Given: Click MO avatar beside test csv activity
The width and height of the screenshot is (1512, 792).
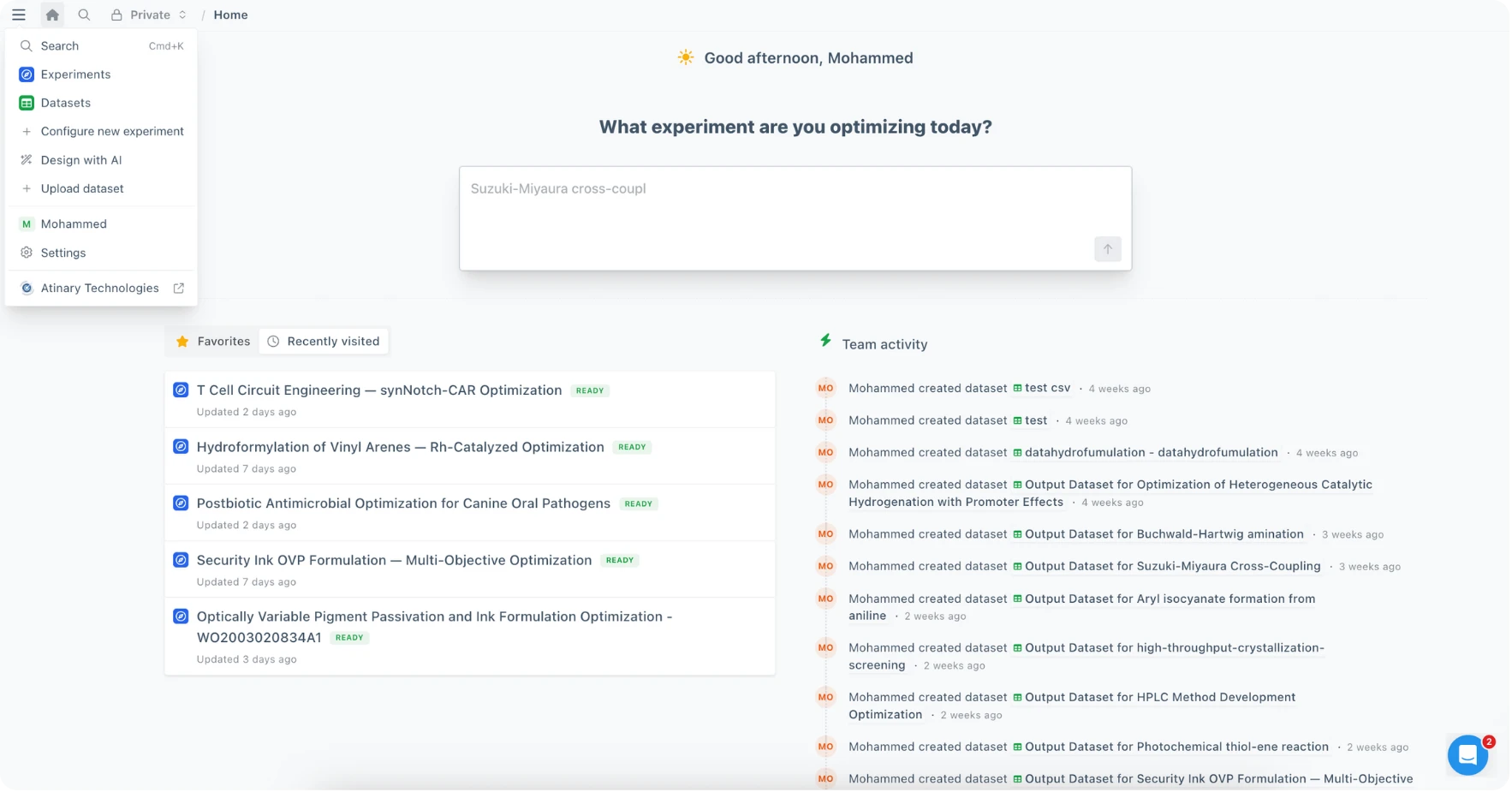Looking at the screenshot, I should pos(825,388).
